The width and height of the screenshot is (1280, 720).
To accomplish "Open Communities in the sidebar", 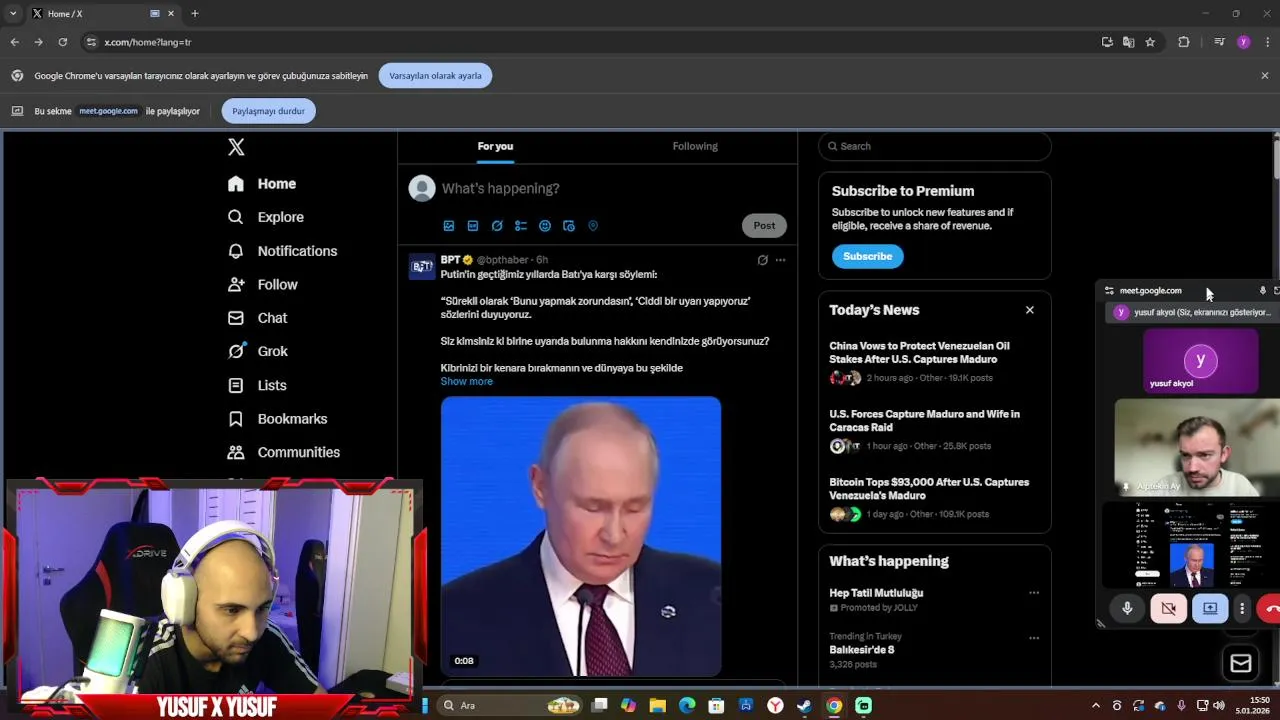I will 284,452.
